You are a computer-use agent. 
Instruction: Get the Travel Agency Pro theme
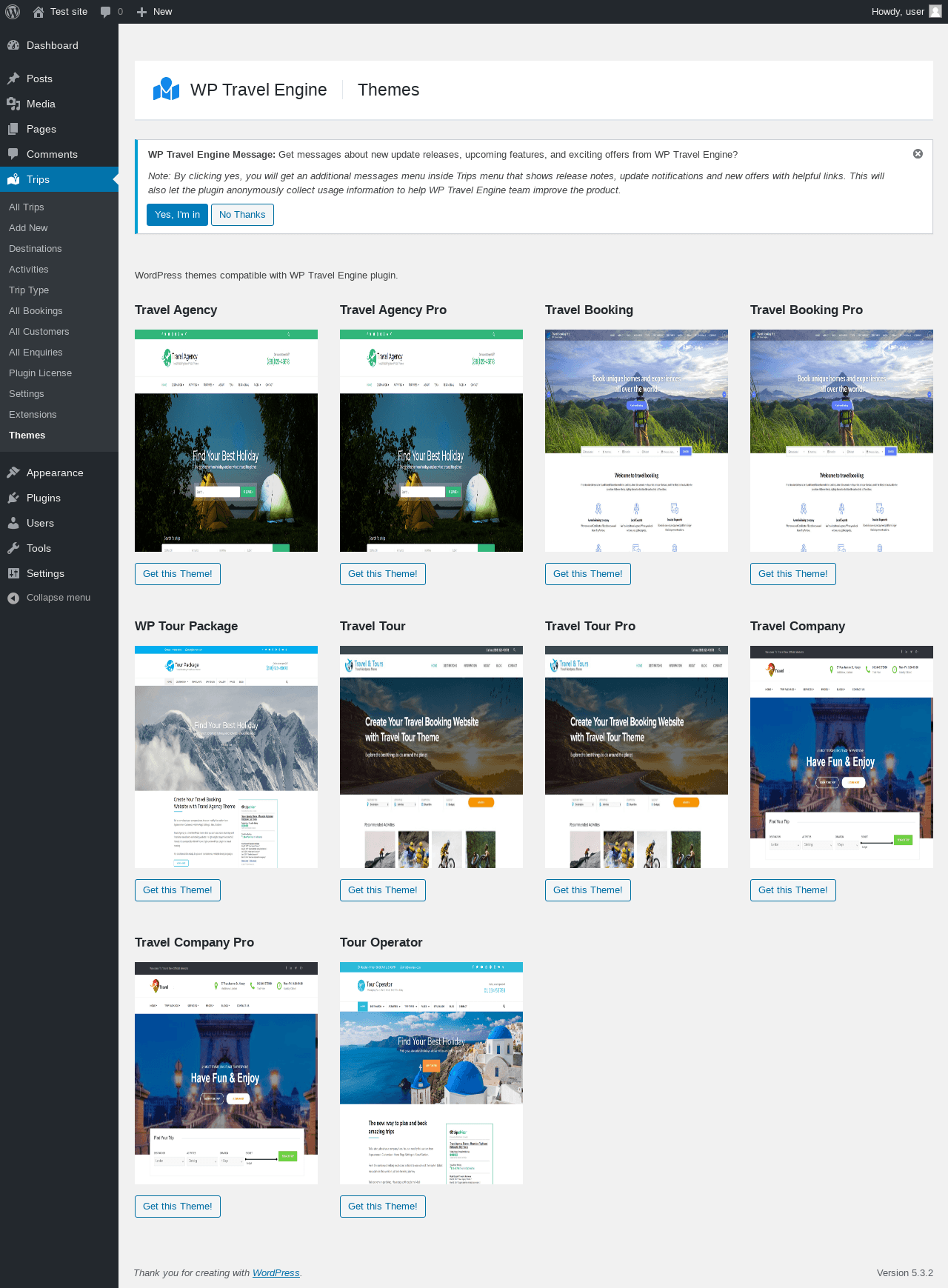pyautogui.click(x=383, y=574)
